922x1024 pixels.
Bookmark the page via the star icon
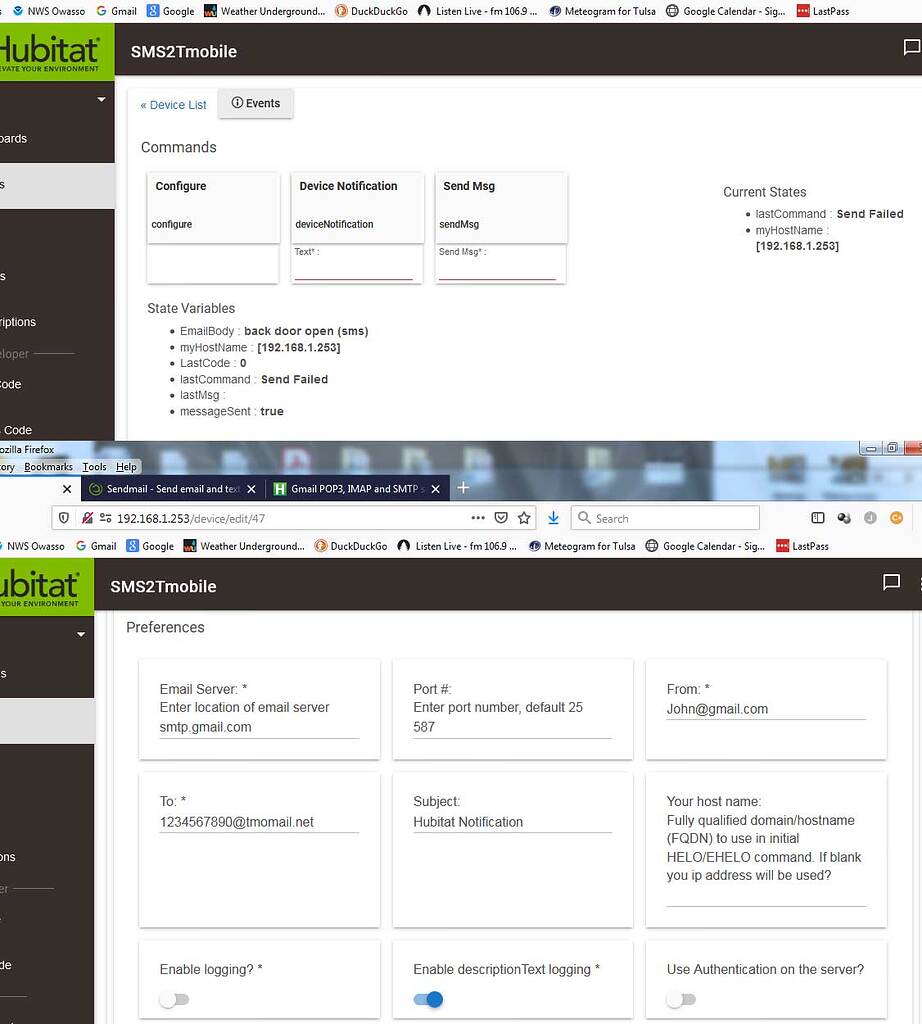tap(524, 518)
